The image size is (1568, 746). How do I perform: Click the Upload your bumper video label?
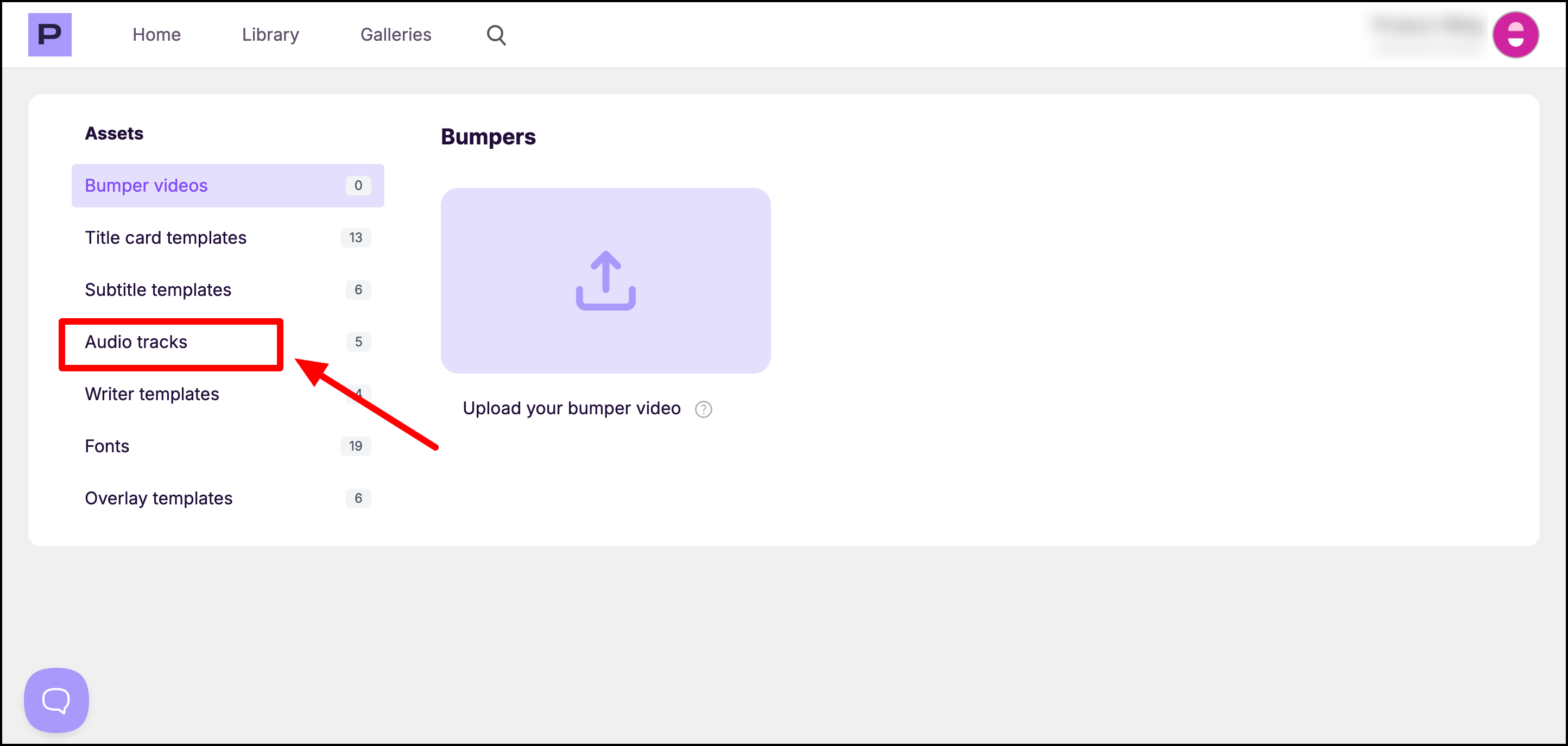[x=571, y=408]
